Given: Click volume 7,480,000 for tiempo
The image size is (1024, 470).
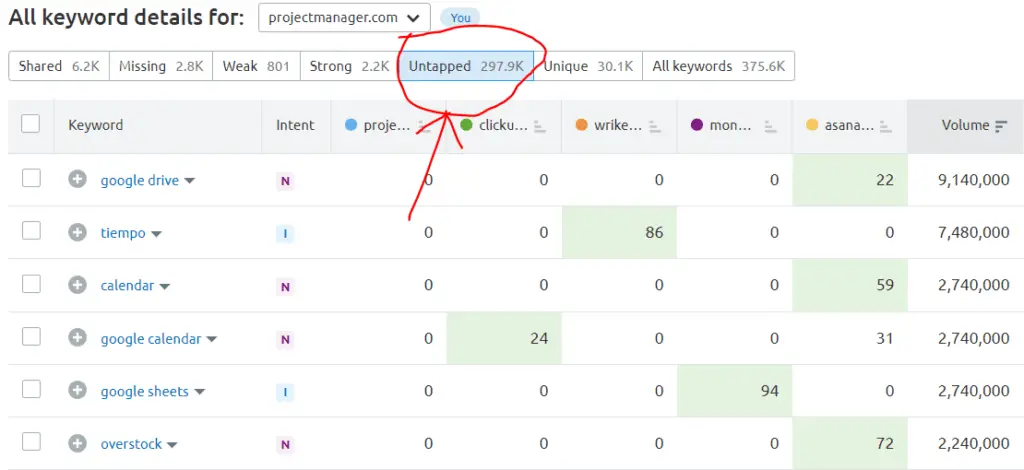Looking at the screenshot, I should point(974,232).
